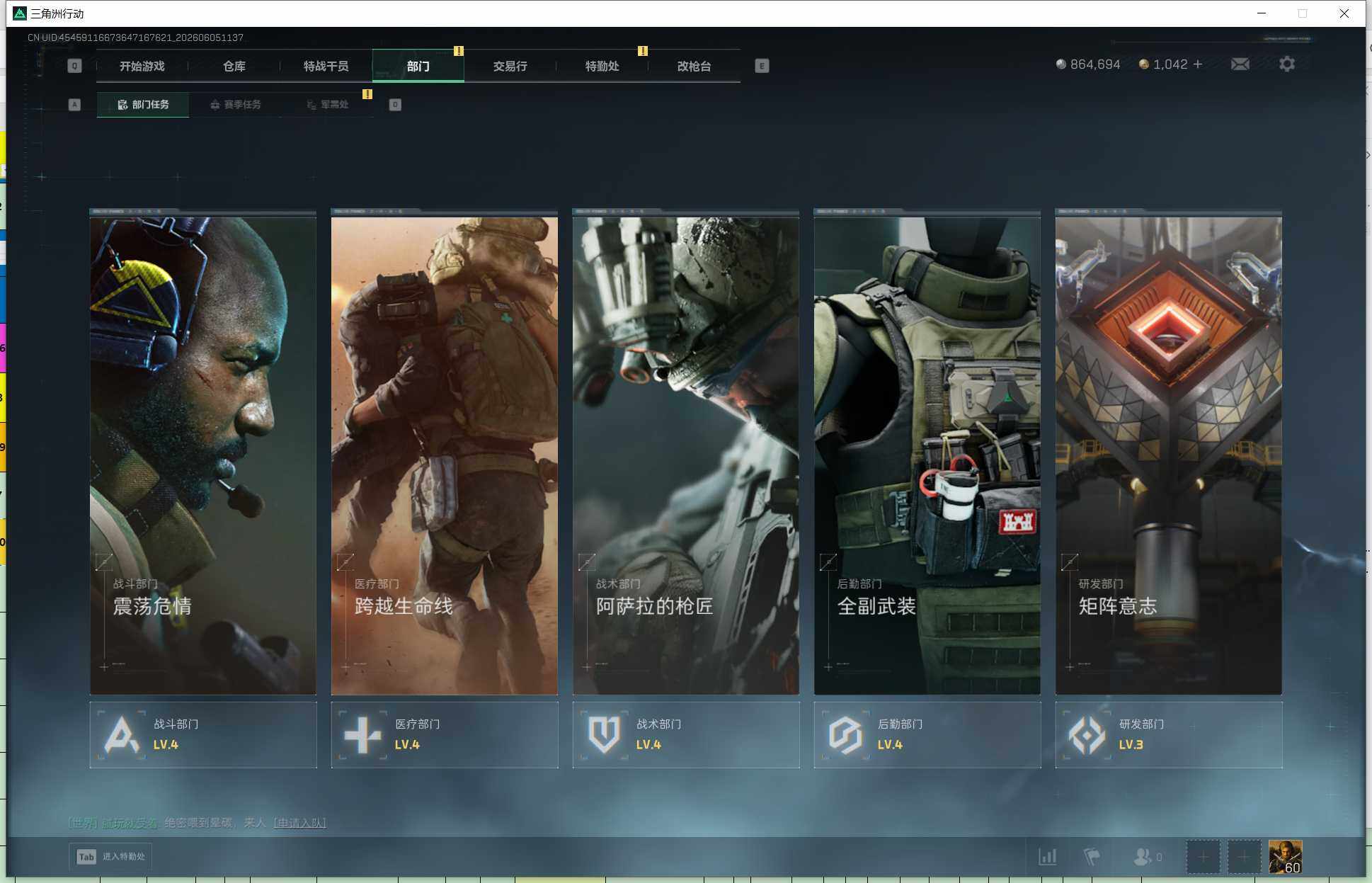Open the flag icon in bottom bar

1092,857
